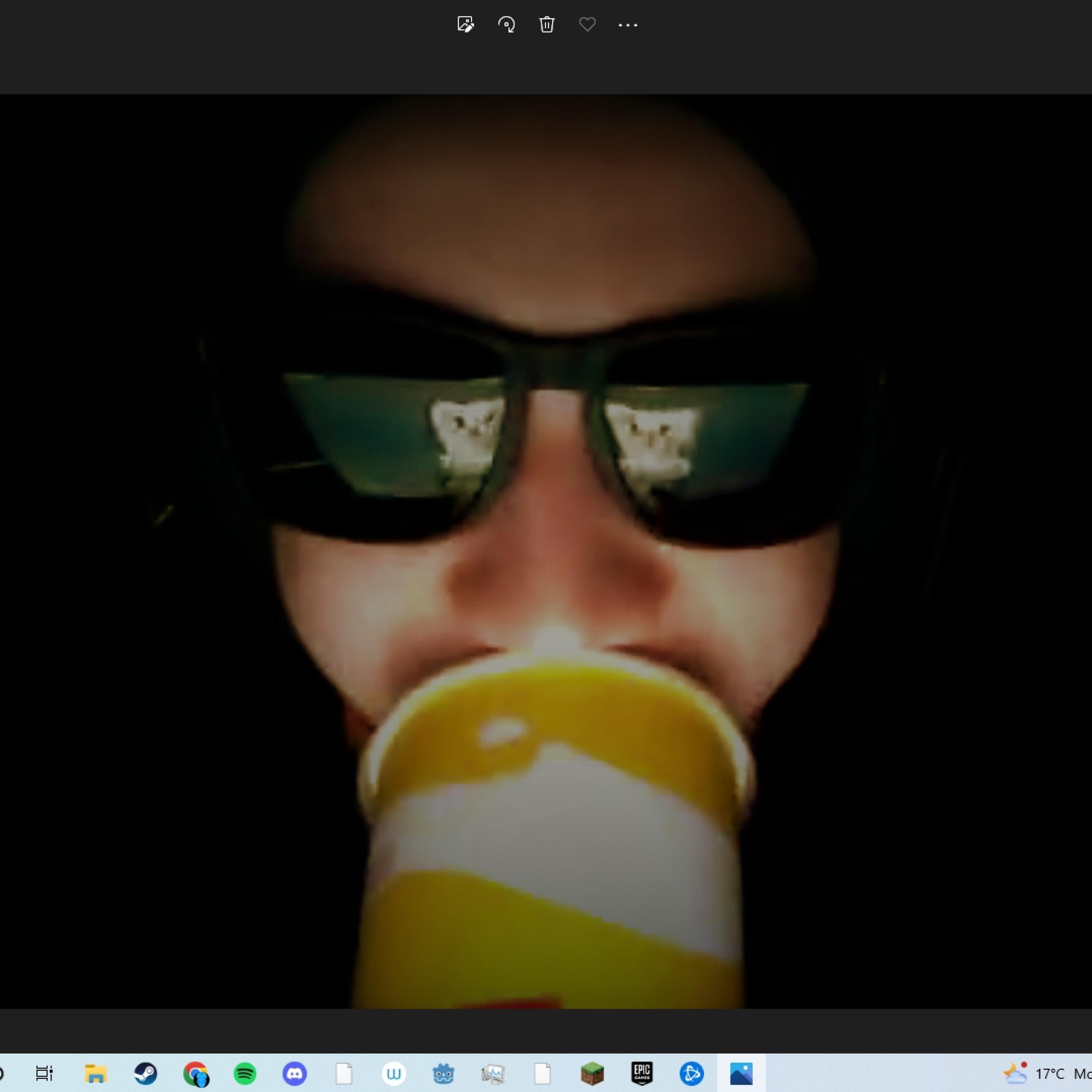Open File Explorer from the taskbar
1092x1092 pixels.
point(95,1073)
